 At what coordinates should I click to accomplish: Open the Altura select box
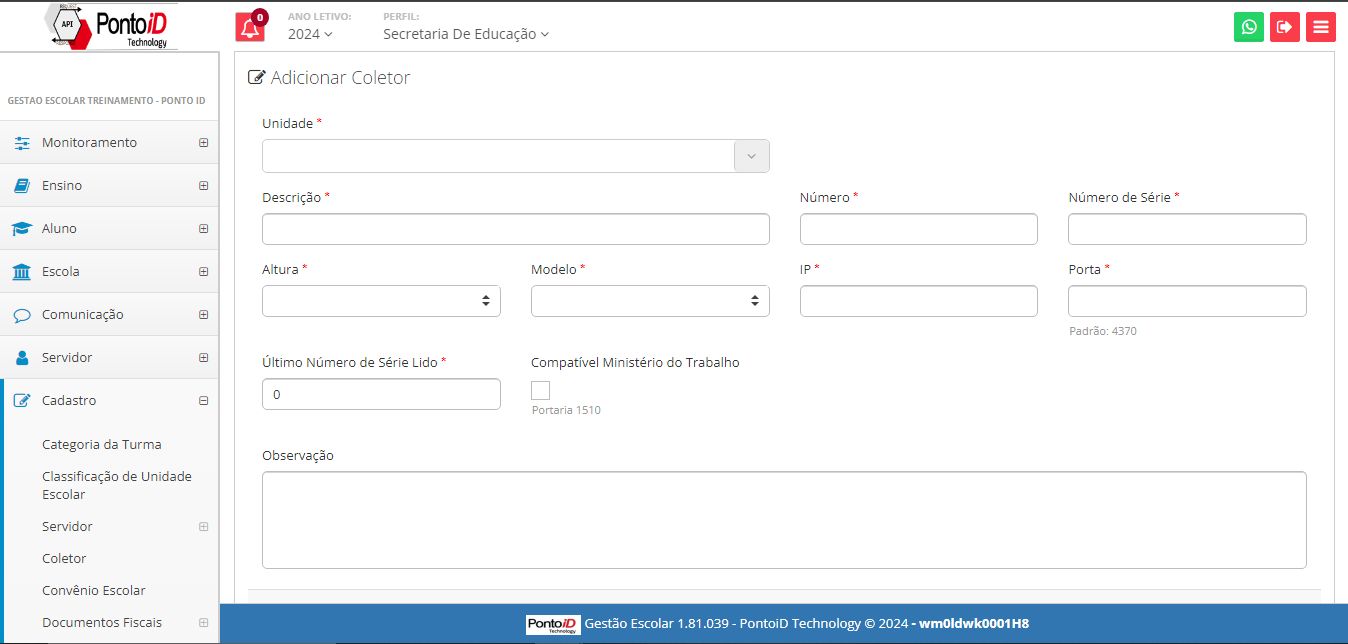(x=381, y=301)
